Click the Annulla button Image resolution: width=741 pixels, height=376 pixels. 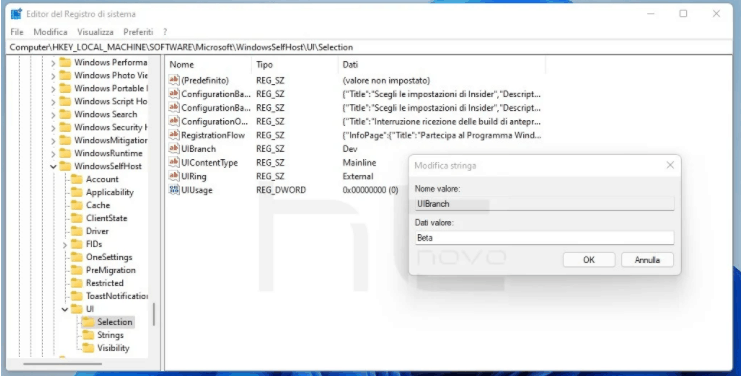click(647, 260)
